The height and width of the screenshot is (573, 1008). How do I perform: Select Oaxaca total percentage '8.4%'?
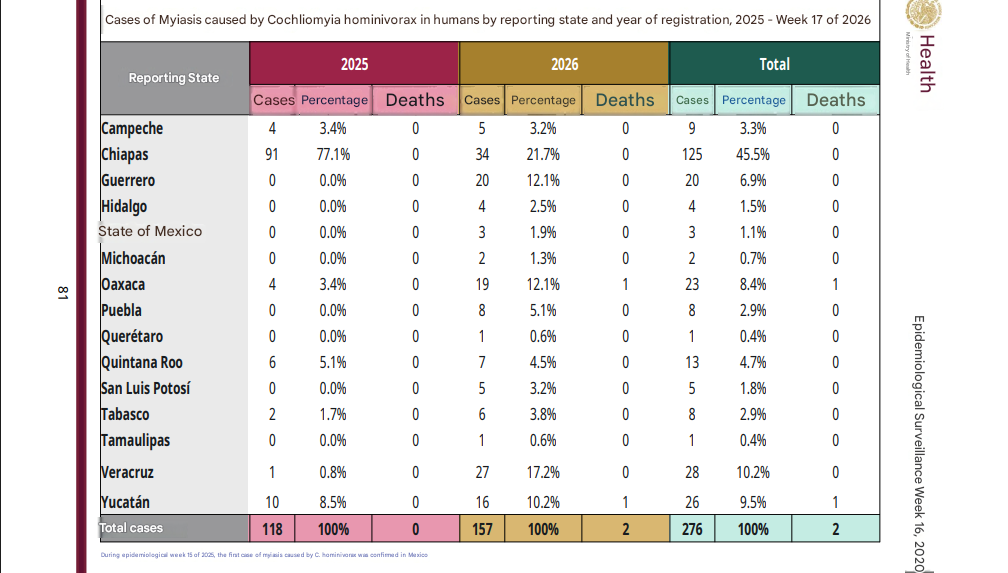coord(753,284)
